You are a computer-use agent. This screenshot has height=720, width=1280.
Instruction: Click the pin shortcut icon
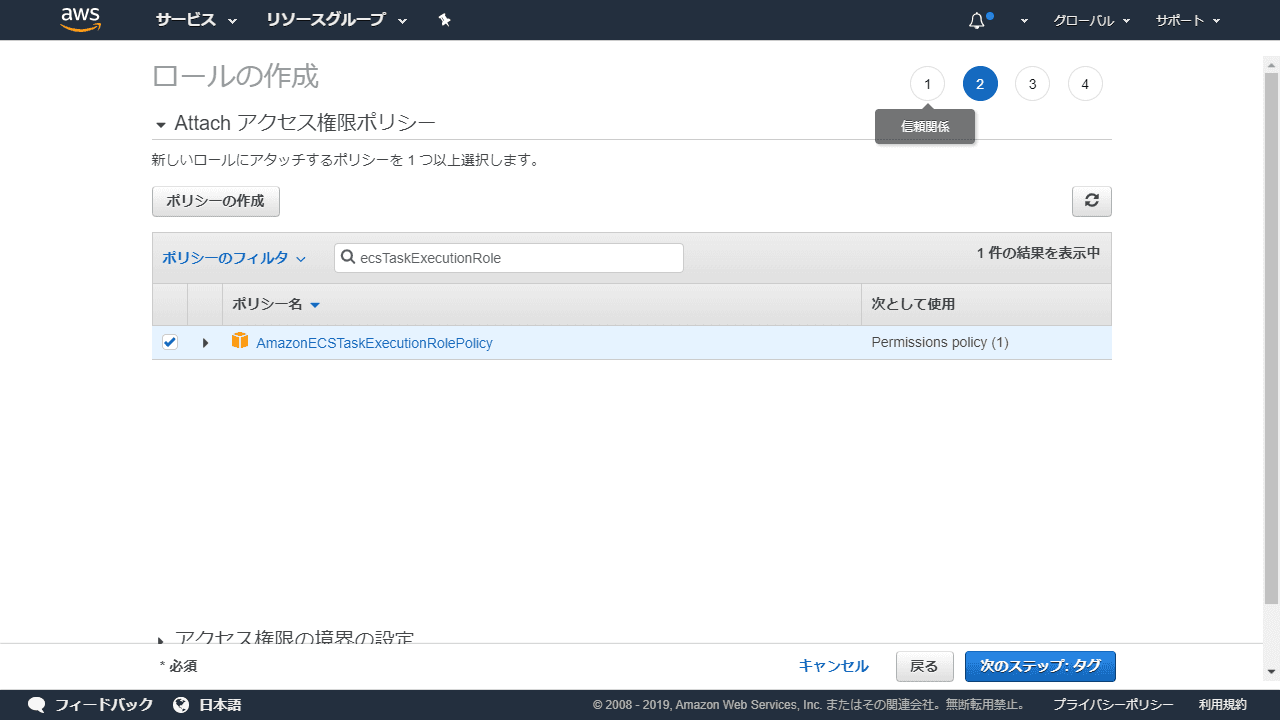coord(445,20)
